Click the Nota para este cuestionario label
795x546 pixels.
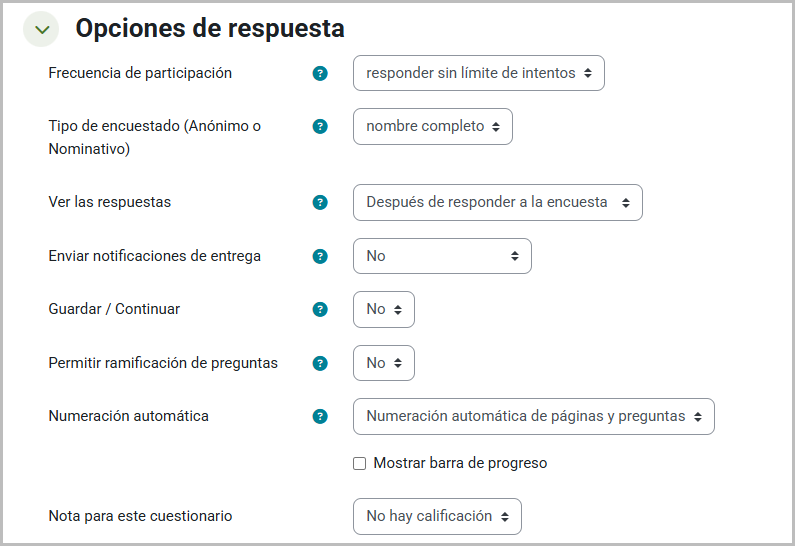[x=140, y=516]
